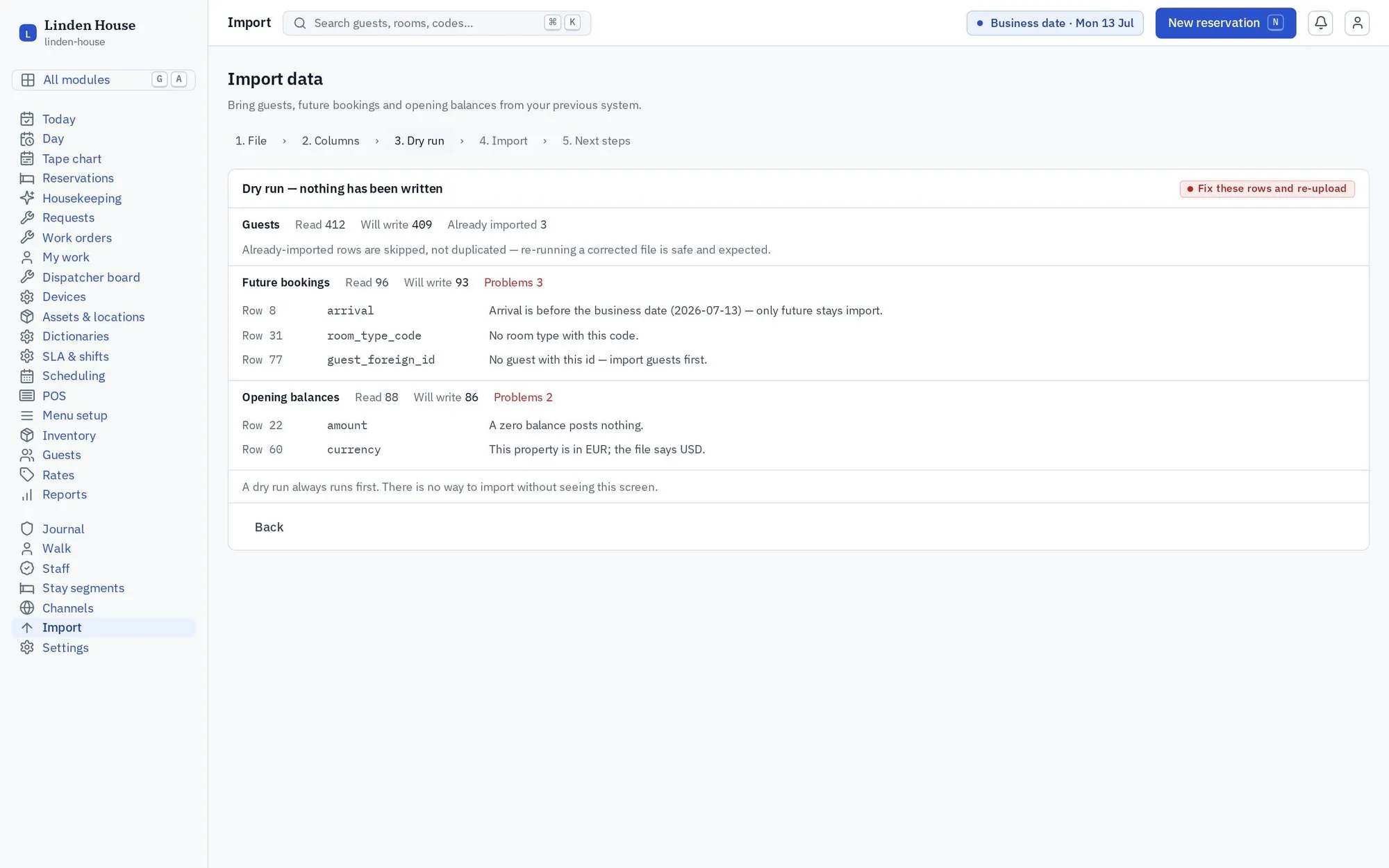Click the Back button
The image size is (1389, 868).
269,527
